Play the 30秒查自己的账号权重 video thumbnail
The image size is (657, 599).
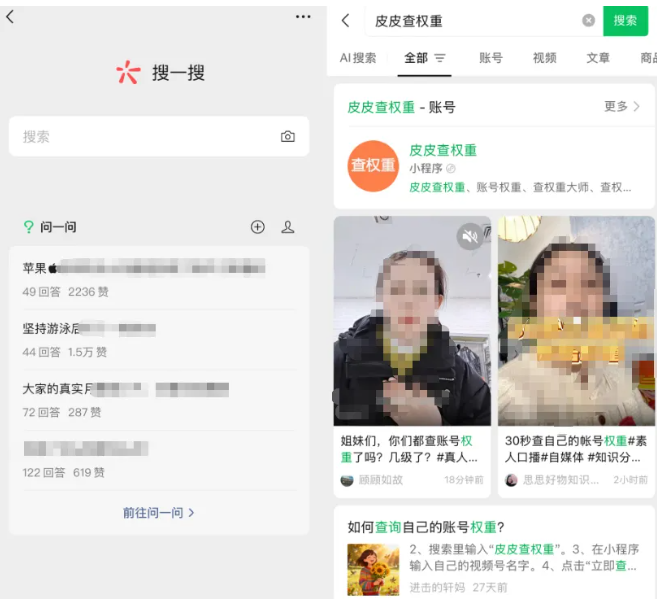coord(576,321)
